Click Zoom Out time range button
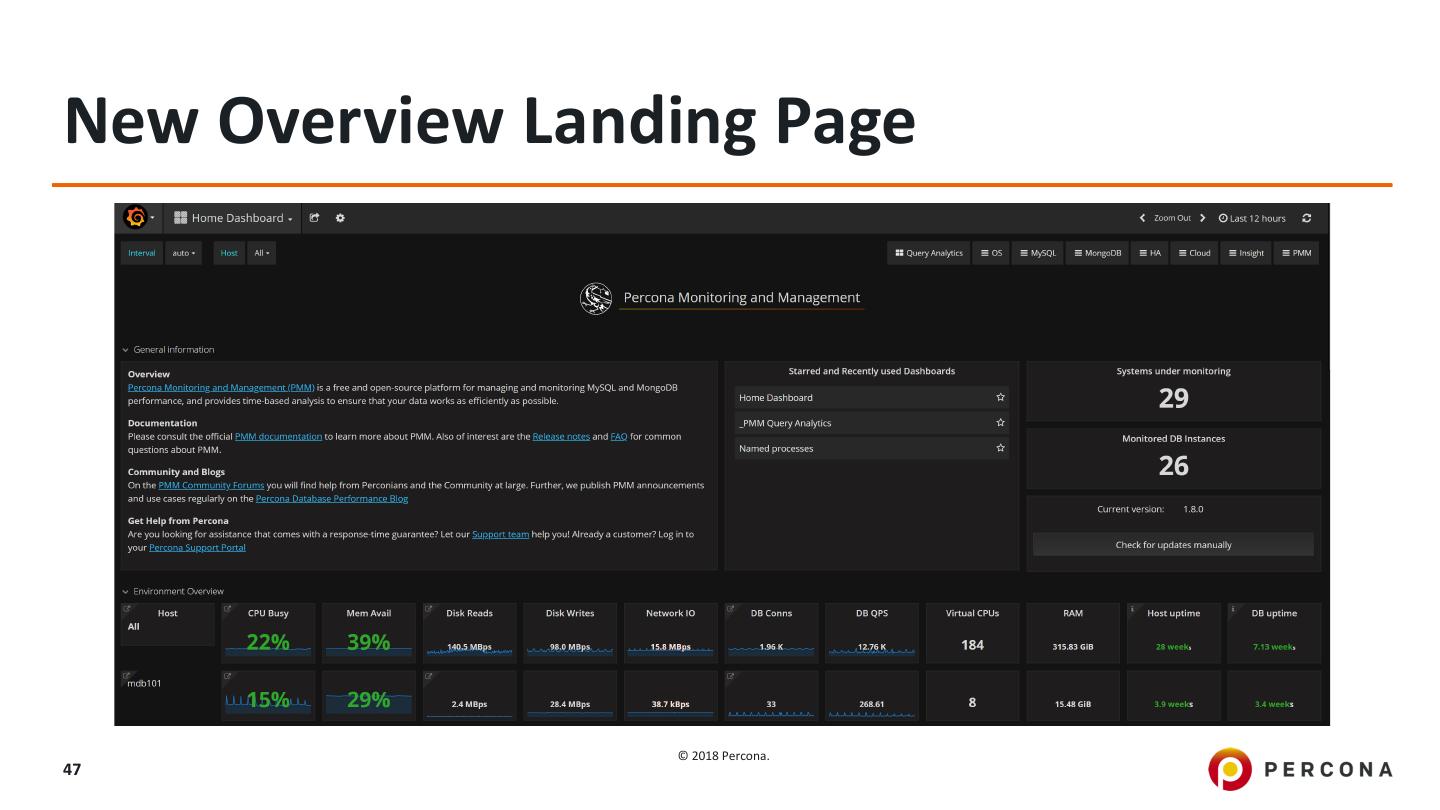The height and width of the screenshot is (810, 1440). [1172, 218]
